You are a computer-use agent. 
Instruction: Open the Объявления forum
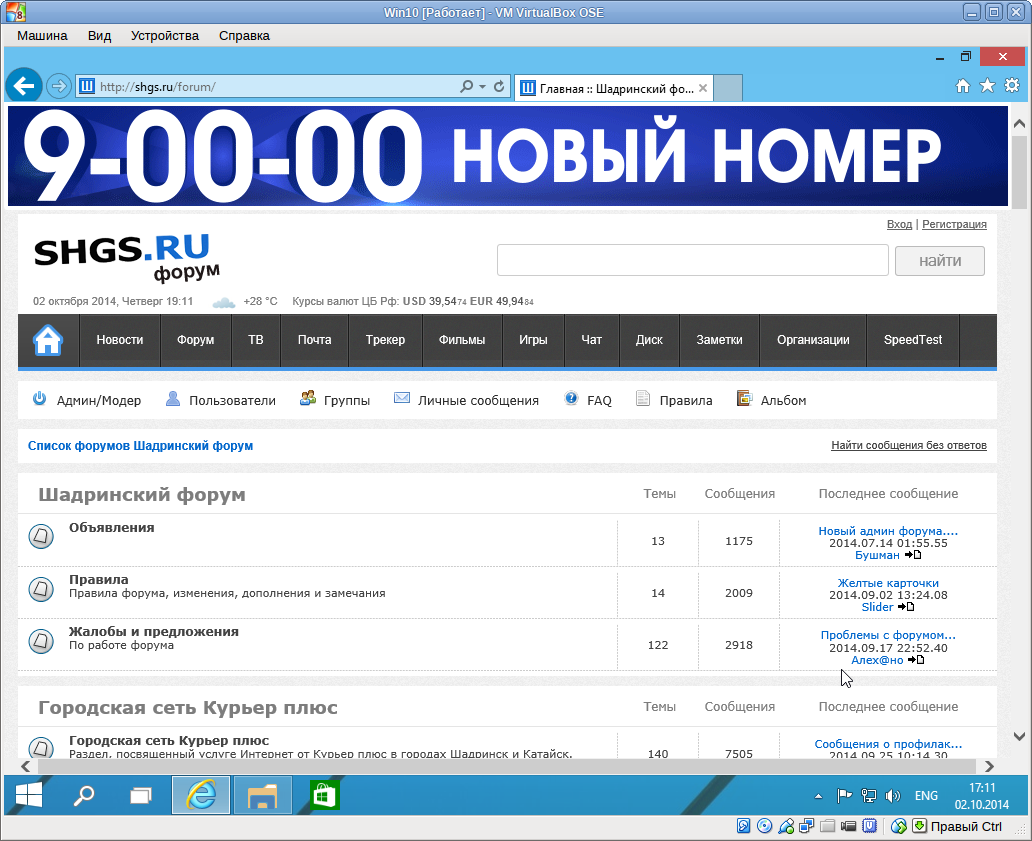point(112,528)
